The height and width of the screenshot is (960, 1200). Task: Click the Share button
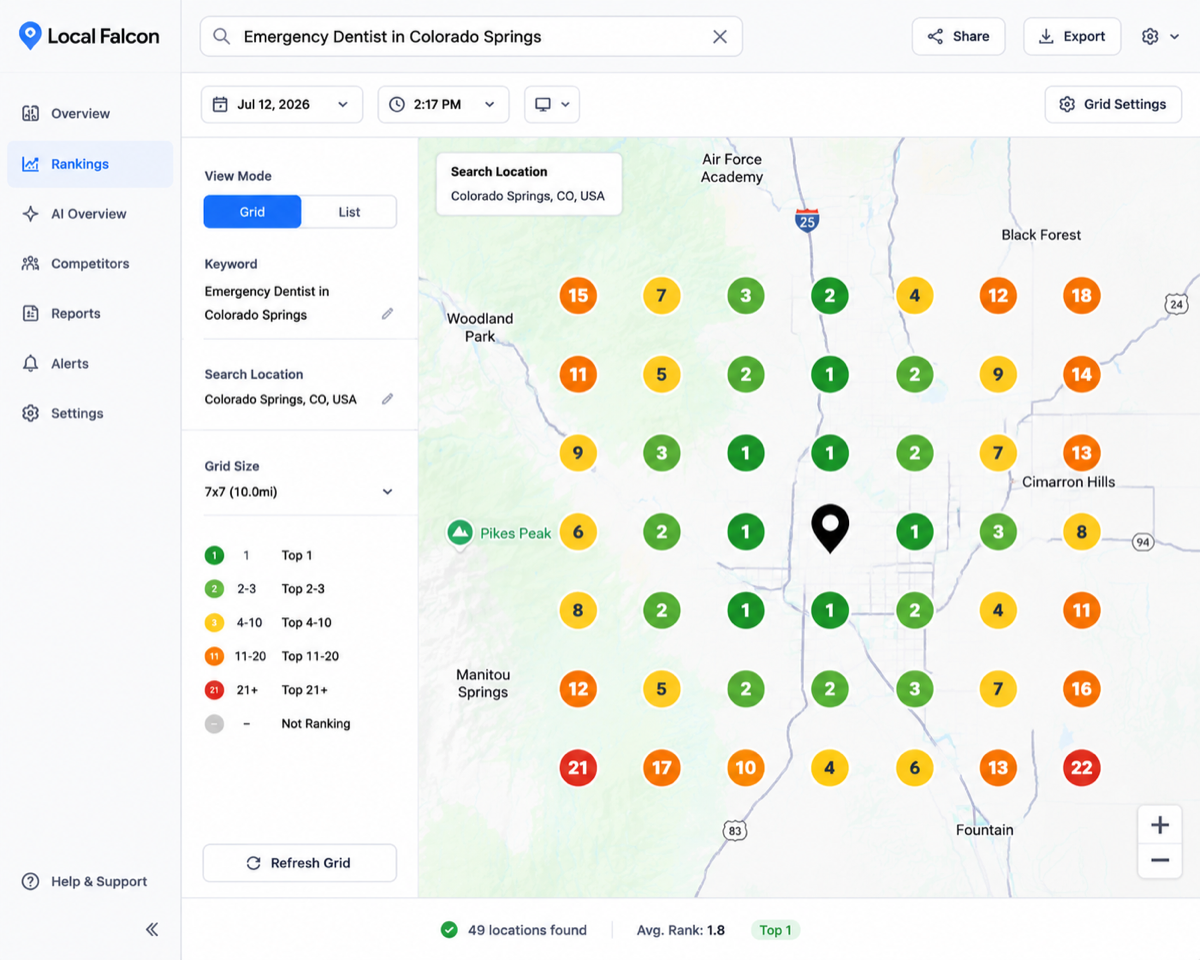tap(958, 37)
